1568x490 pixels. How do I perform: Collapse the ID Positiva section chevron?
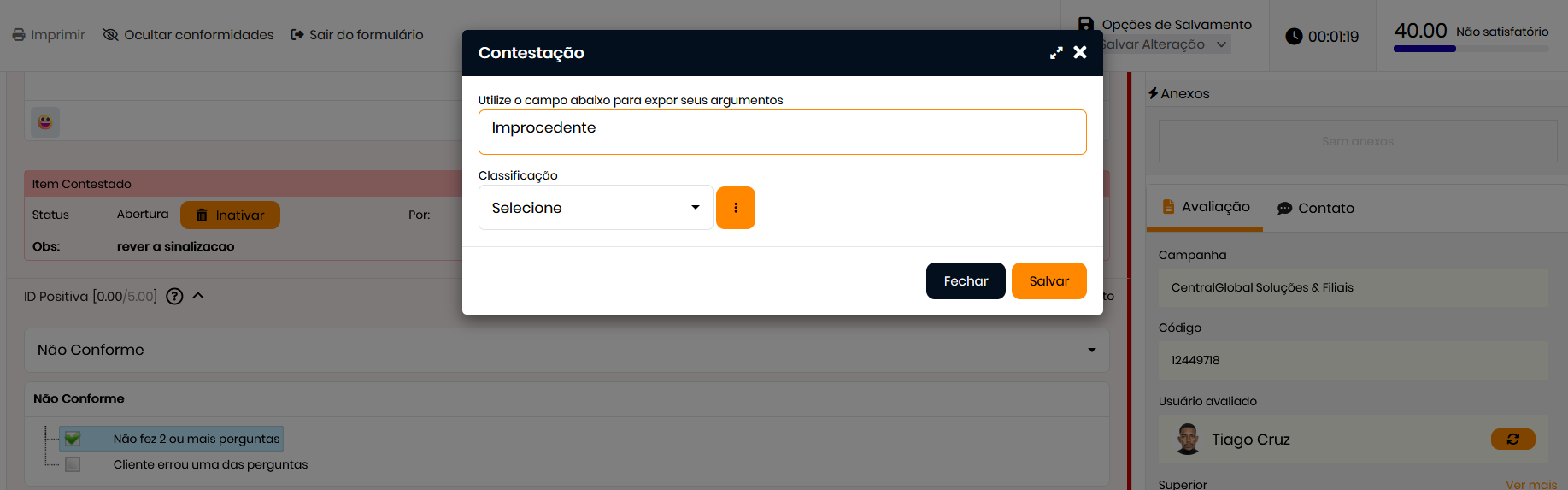pos(198,296)
